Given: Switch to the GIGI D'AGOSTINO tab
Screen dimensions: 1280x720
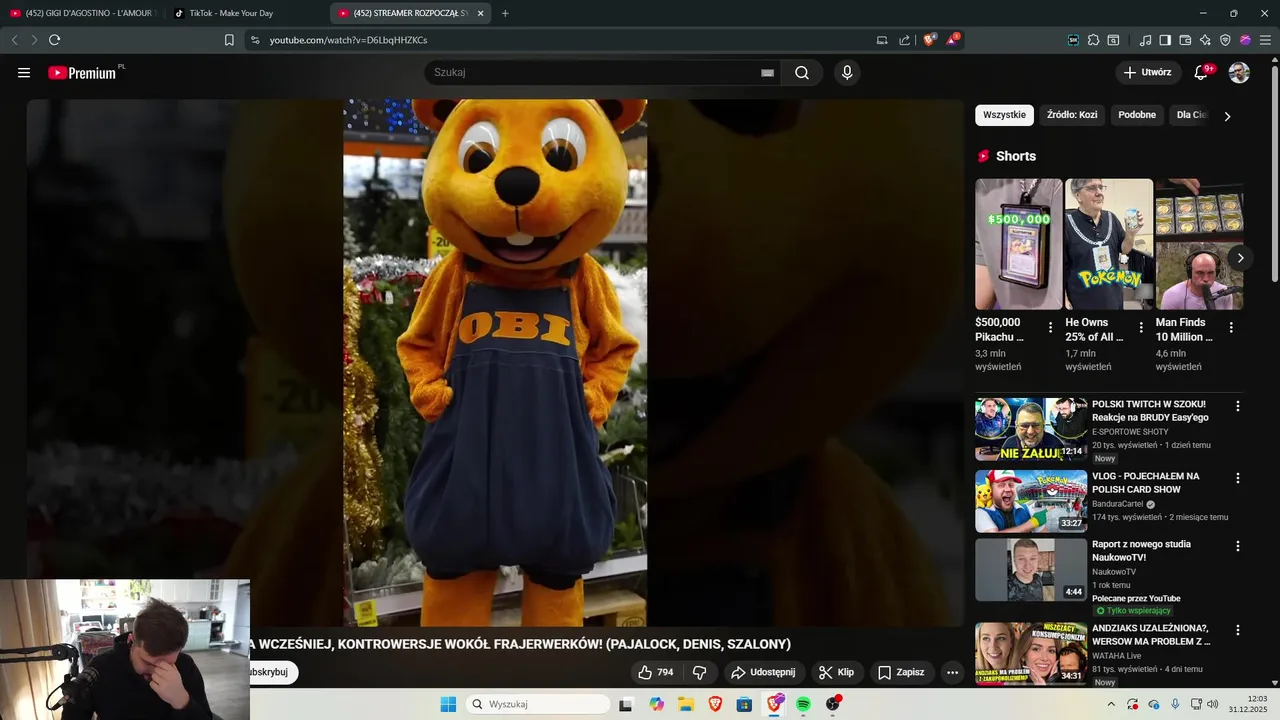Looking at the screenshot, I should [x=82, y=13].
